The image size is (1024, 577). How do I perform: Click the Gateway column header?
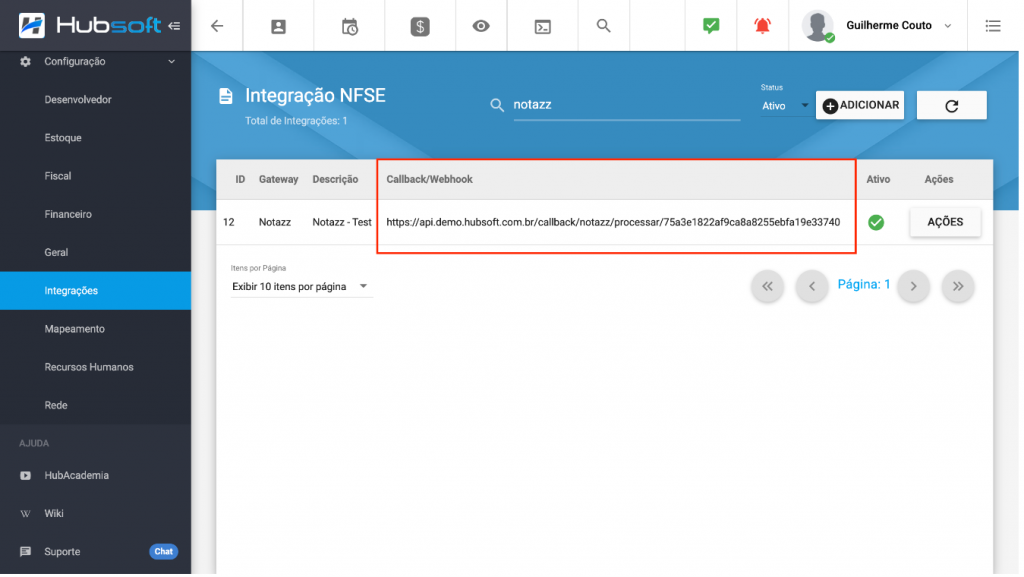[x=278, y=179]
